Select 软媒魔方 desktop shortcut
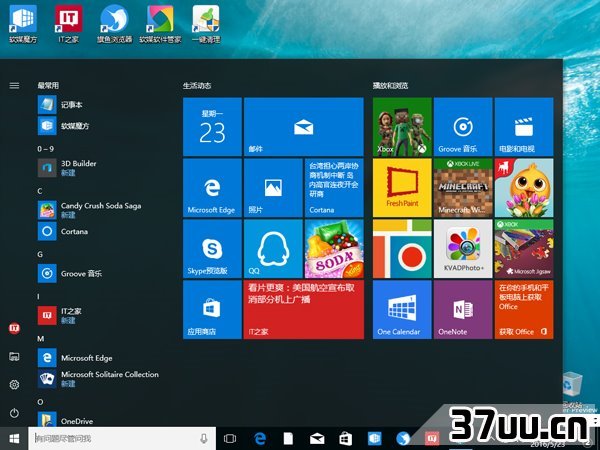Viewport: 600px width, 450px height. coord(23,24)
